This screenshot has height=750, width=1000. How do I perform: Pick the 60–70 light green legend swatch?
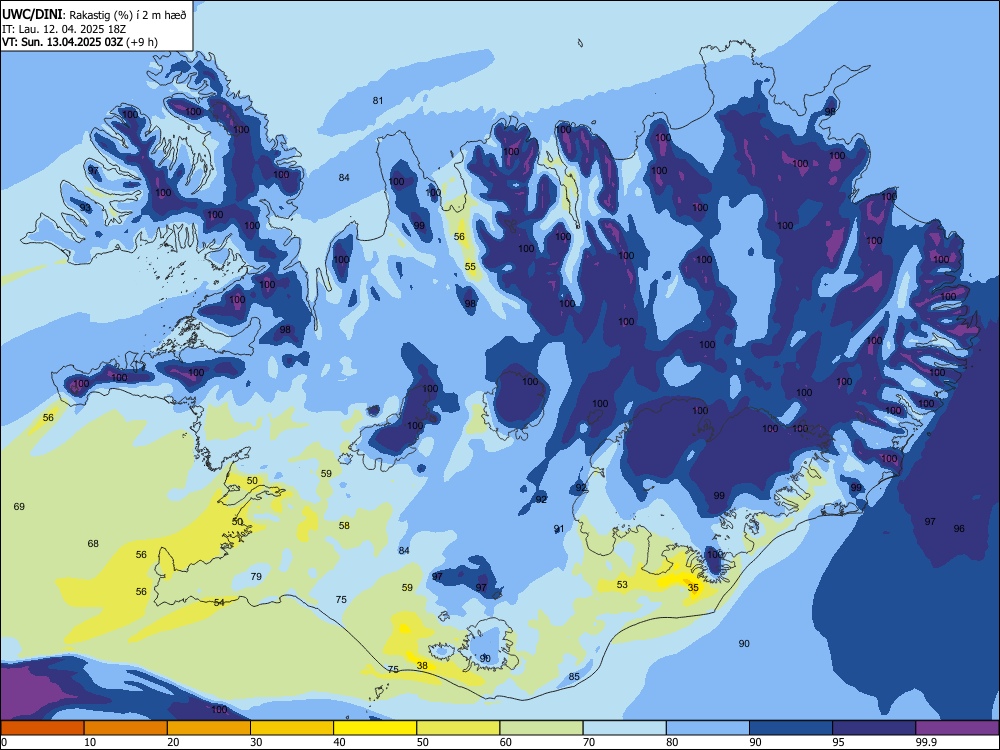click(x=541, y=728)
